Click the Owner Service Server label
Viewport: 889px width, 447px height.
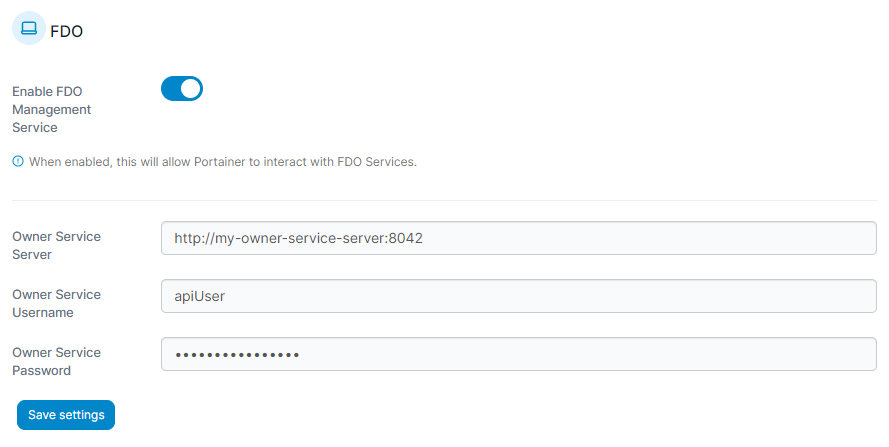(x=57, y=246)
